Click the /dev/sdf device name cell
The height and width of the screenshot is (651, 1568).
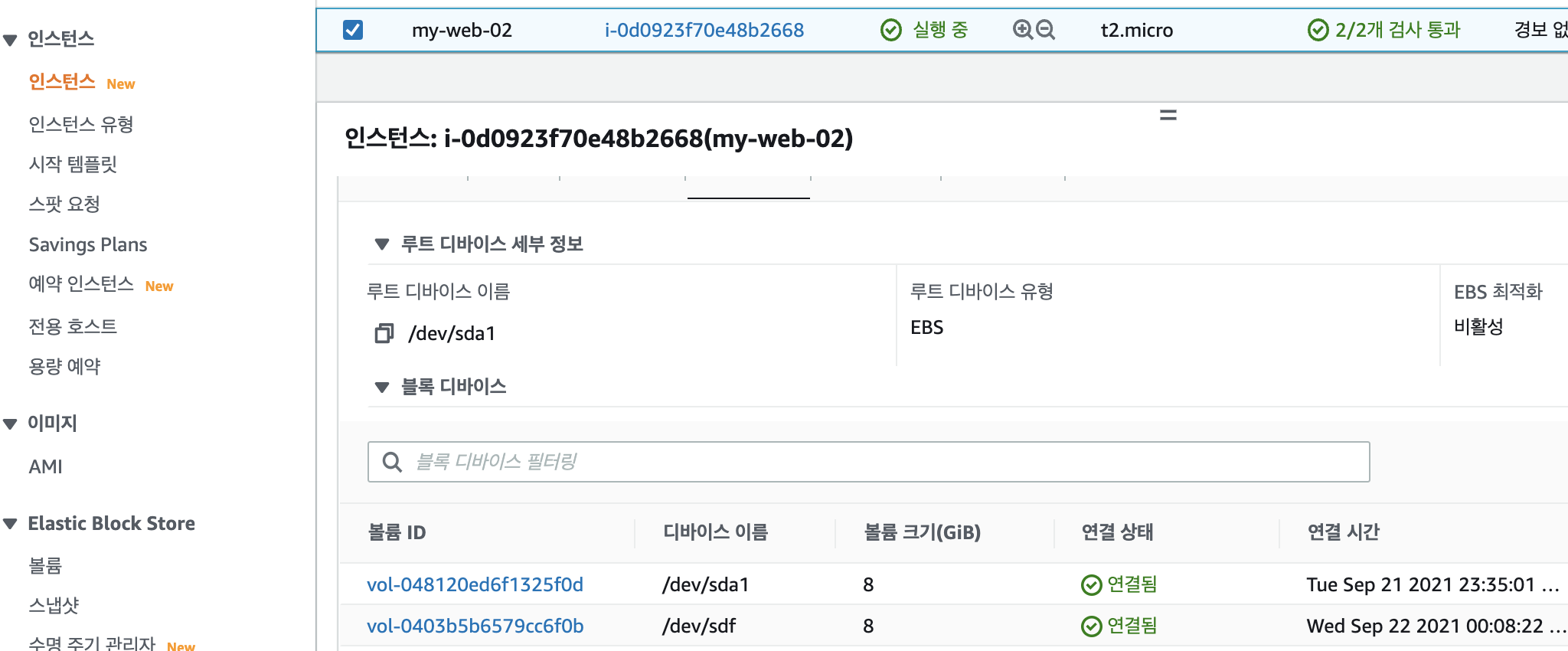(698, 626)
